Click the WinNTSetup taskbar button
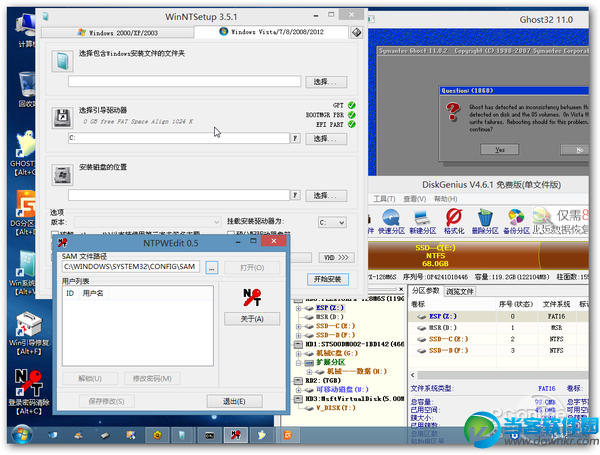The height and width of the screenshot is (455, 600). coord(182,435)
